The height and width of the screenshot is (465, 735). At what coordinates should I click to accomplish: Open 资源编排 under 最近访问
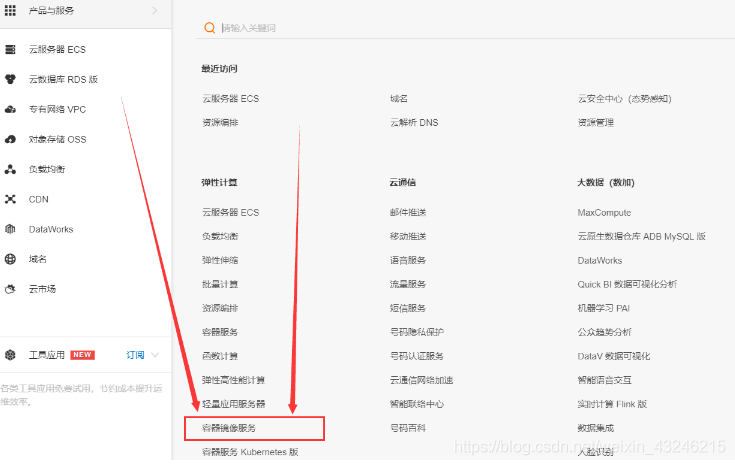coord(220,122)
